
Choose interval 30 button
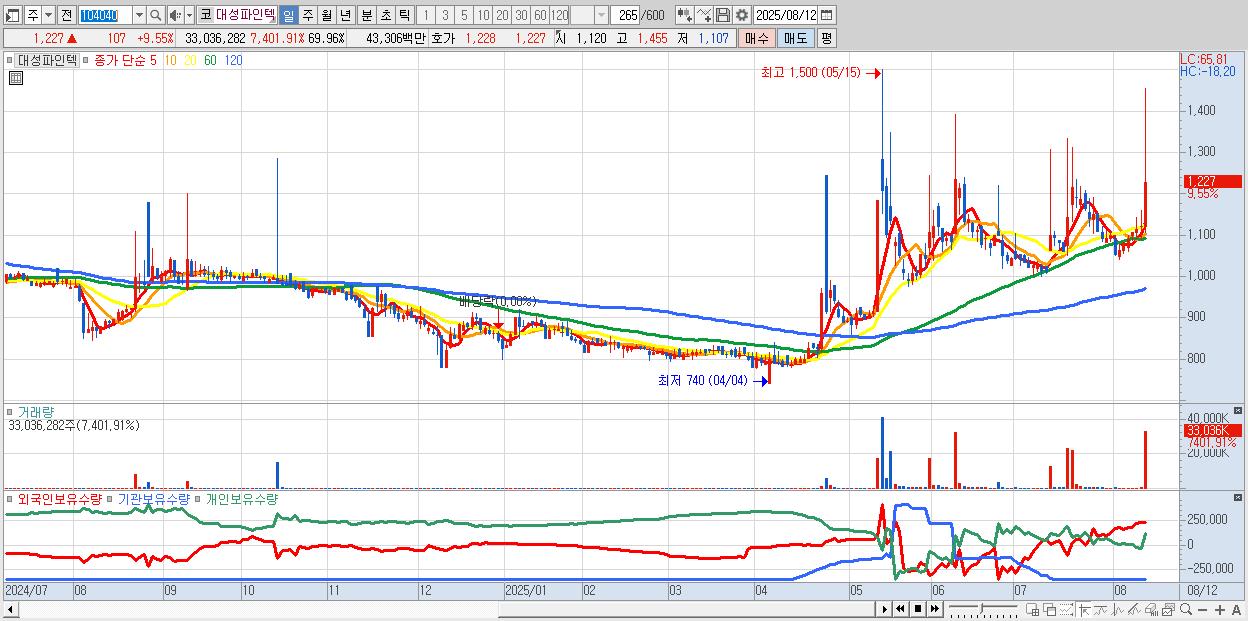(x=521, y=15)
